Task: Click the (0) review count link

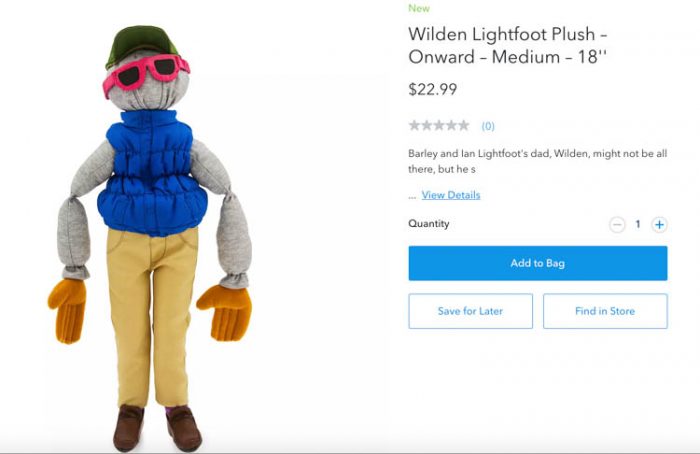Action: pos(488,126)
